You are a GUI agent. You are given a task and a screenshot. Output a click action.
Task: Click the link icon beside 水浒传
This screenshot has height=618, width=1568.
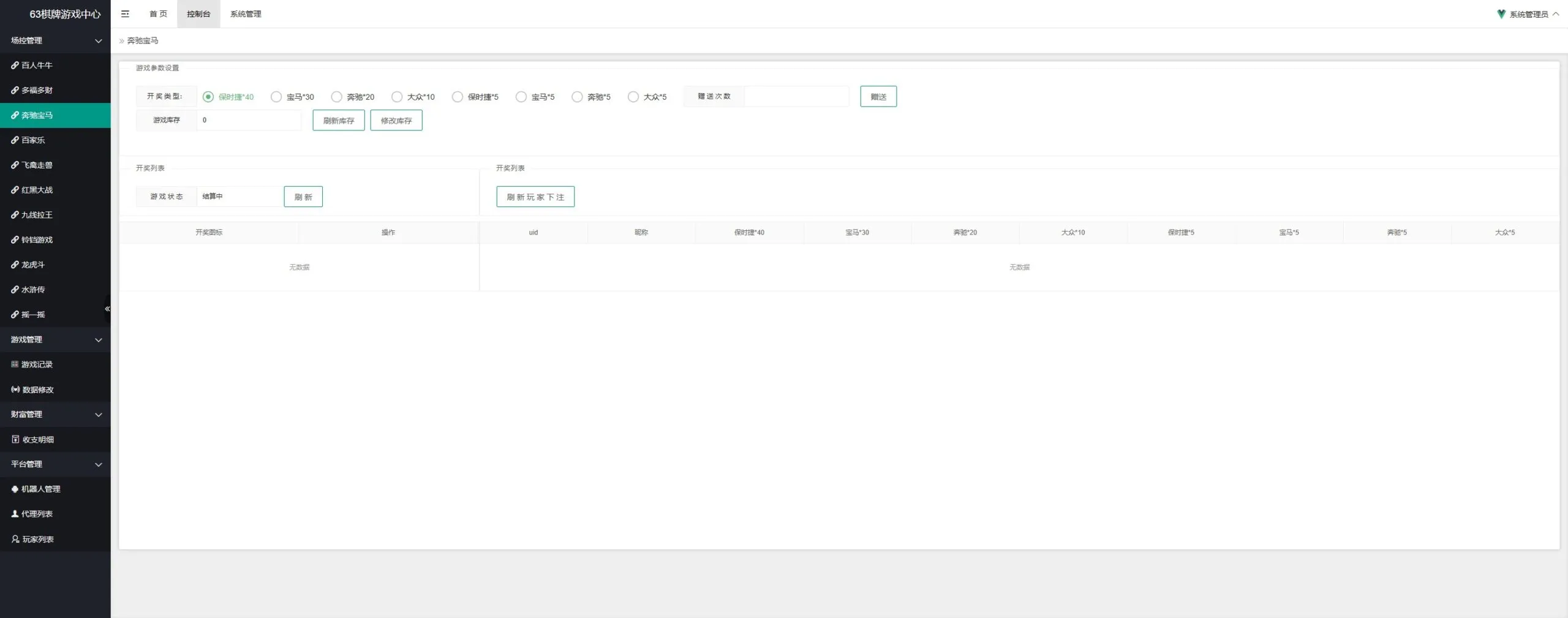[x=15, y=290]
